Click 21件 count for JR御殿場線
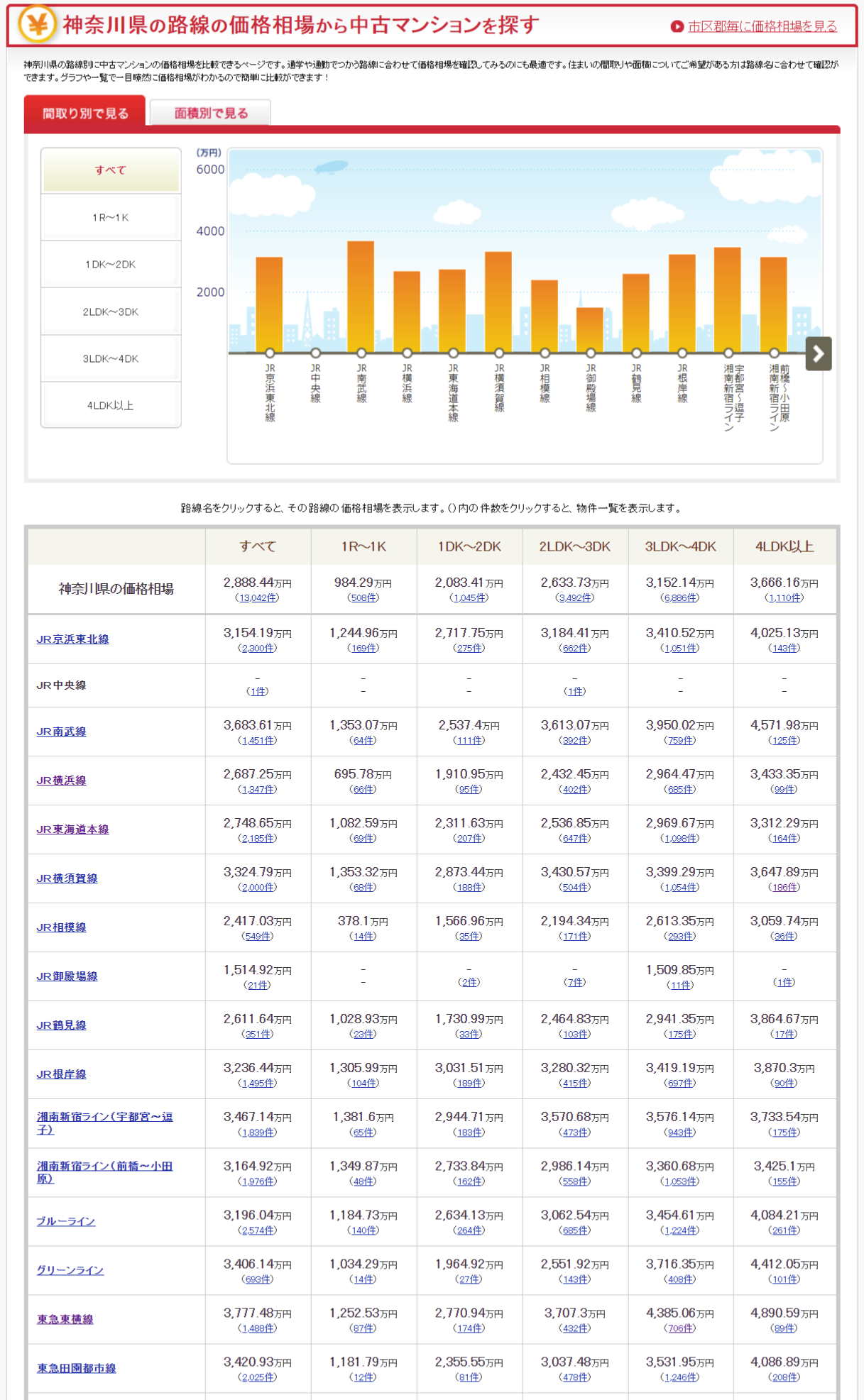 tap(258, 985)
